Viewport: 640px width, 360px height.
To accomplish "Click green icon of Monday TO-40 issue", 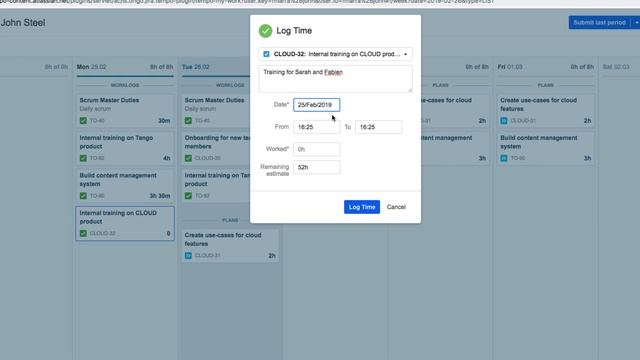I will [83, 121].
